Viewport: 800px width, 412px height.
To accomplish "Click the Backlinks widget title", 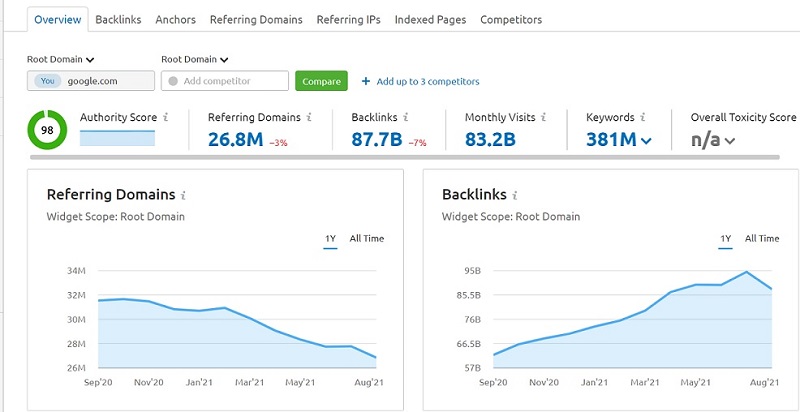I will pos(474,195).
